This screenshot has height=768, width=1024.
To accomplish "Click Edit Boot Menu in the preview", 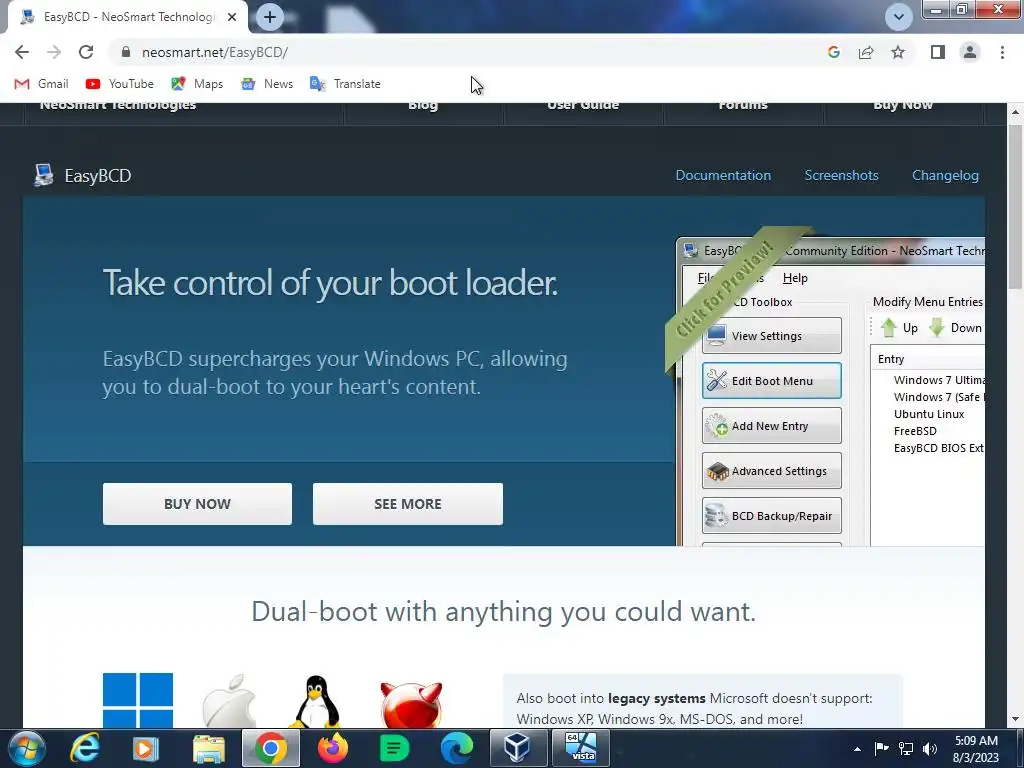I will [x=771, y=381].
